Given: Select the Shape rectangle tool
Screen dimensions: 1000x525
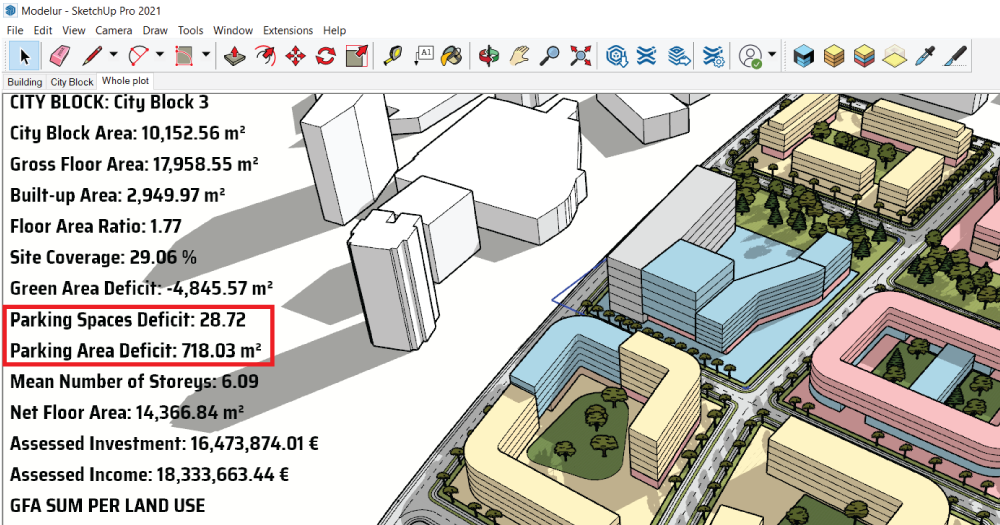Looking at the screenshot, I should click(184, 56).
